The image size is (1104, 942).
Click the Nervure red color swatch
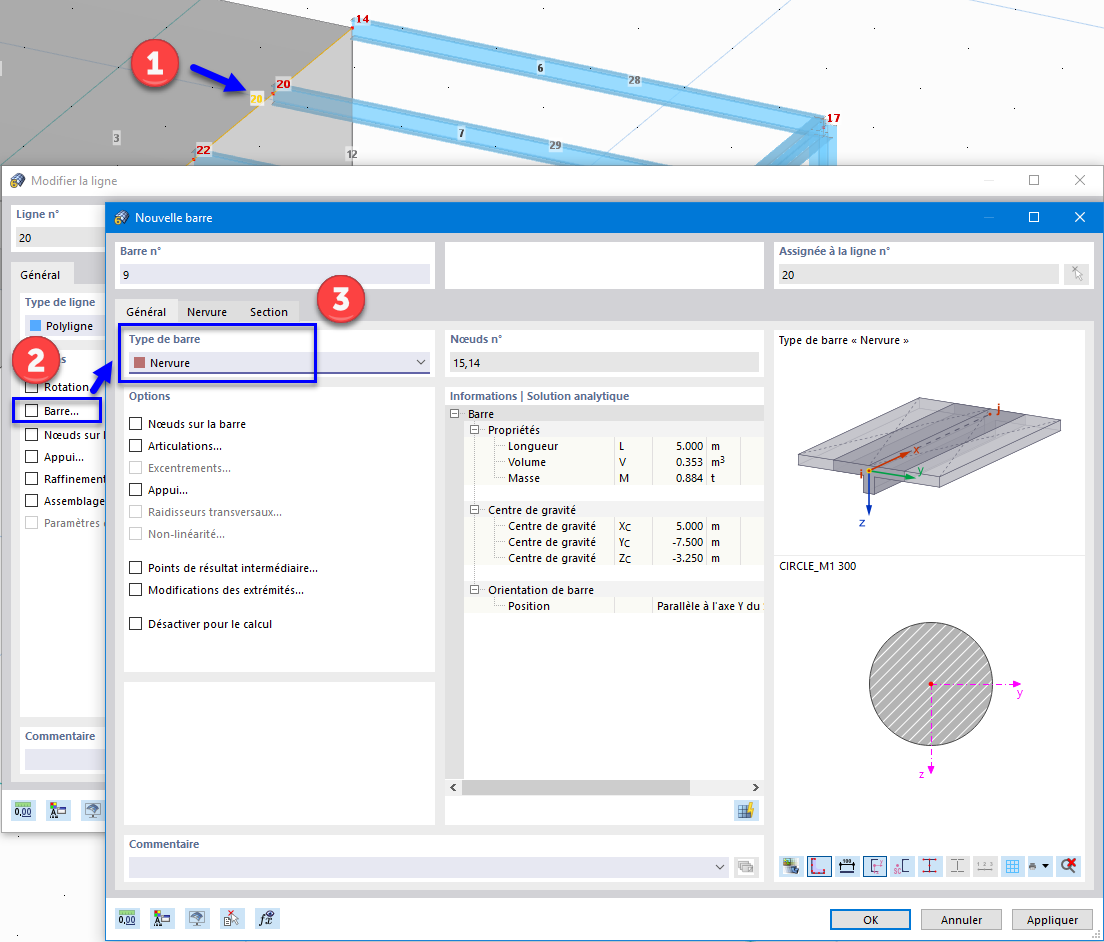point(139,363)
